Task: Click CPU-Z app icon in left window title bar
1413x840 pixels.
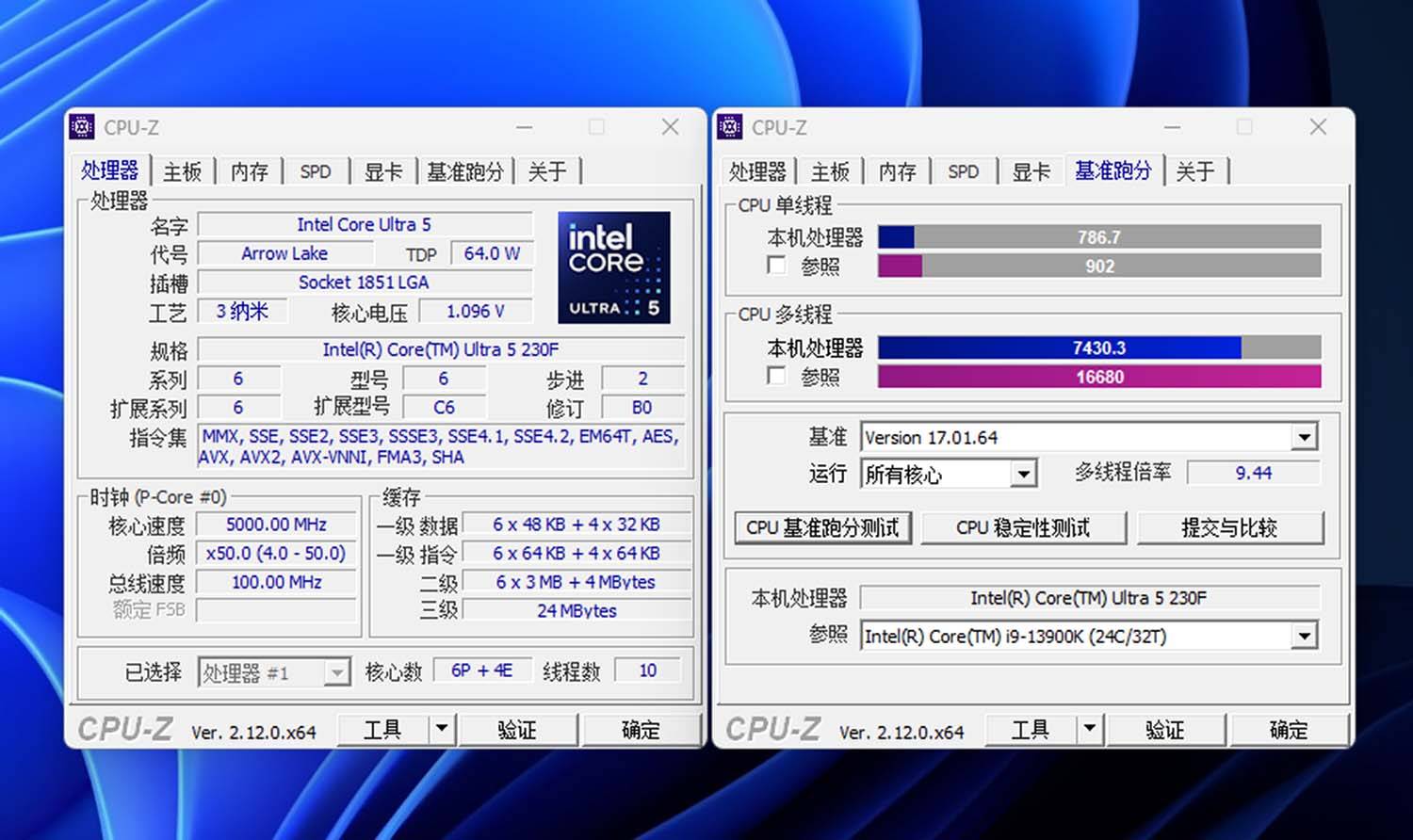Action: pos(82,126)
